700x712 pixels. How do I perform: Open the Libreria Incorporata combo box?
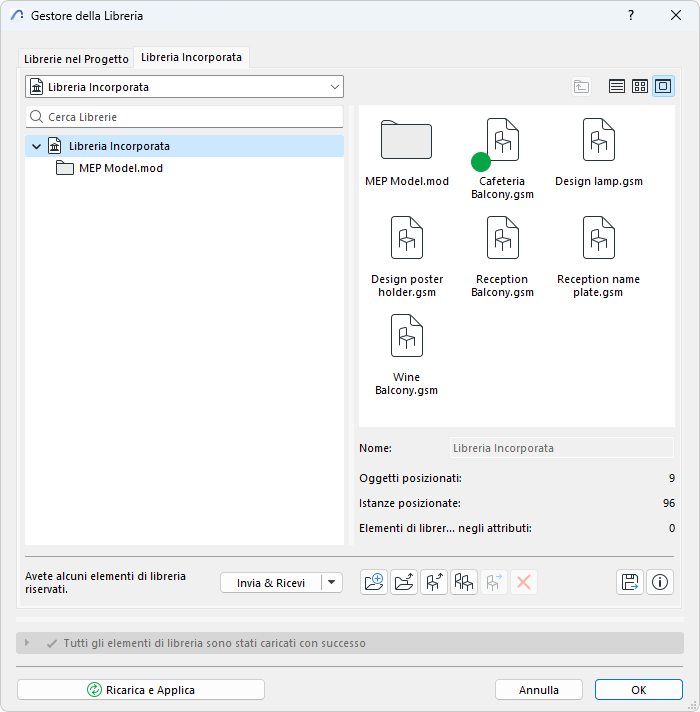pyautogui.click(x=184, y=87)
